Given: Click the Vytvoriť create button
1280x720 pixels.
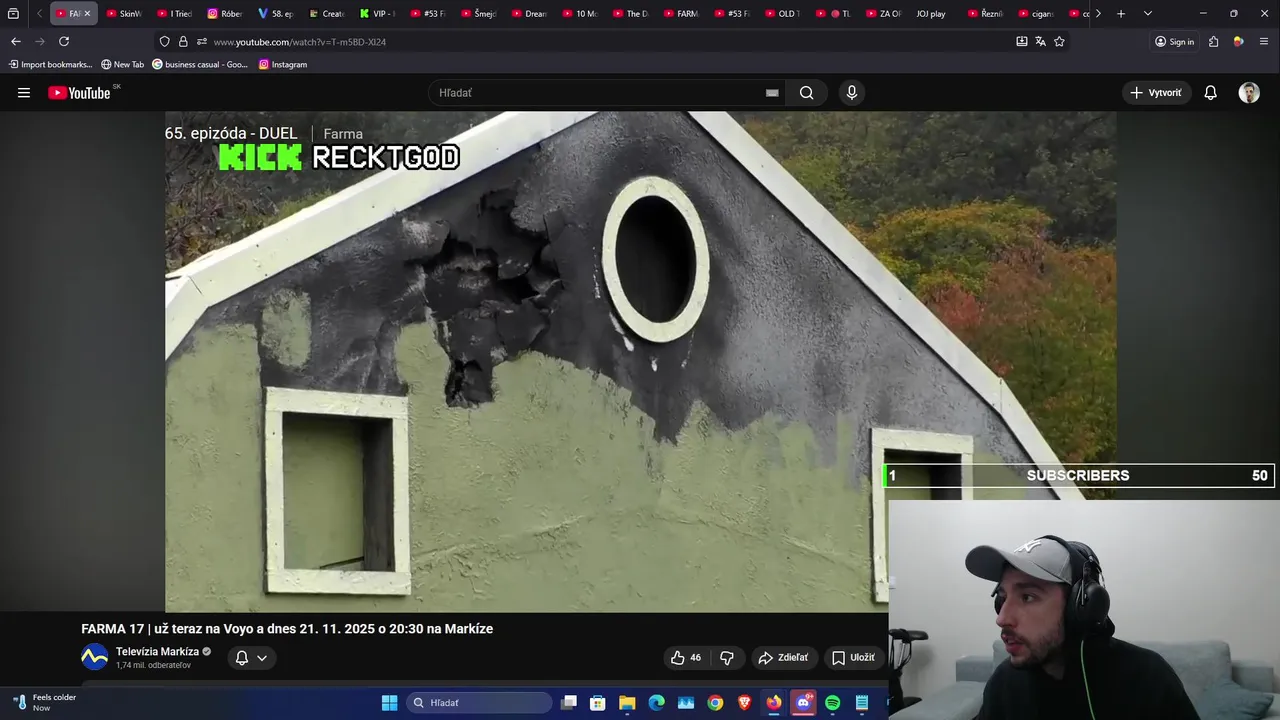Looking at the screenshot, I should 1155,93.
